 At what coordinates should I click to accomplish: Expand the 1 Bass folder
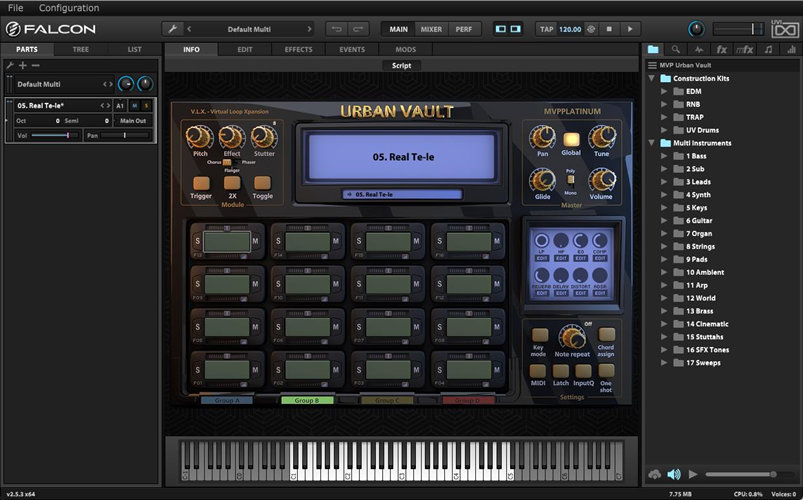(x=664, y=156)
